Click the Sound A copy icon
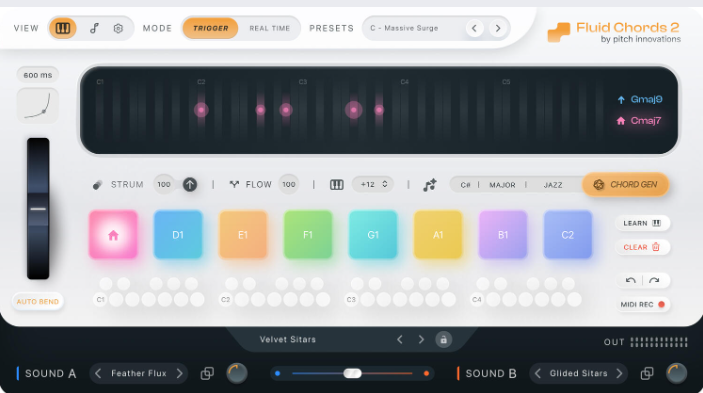 click(x=207, y=373)
